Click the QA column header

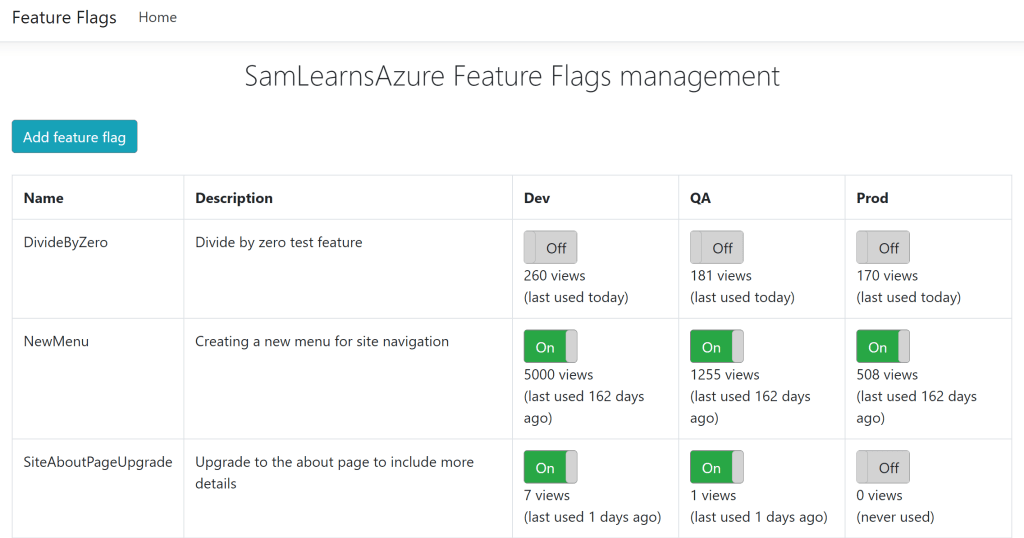click(700, 198)
